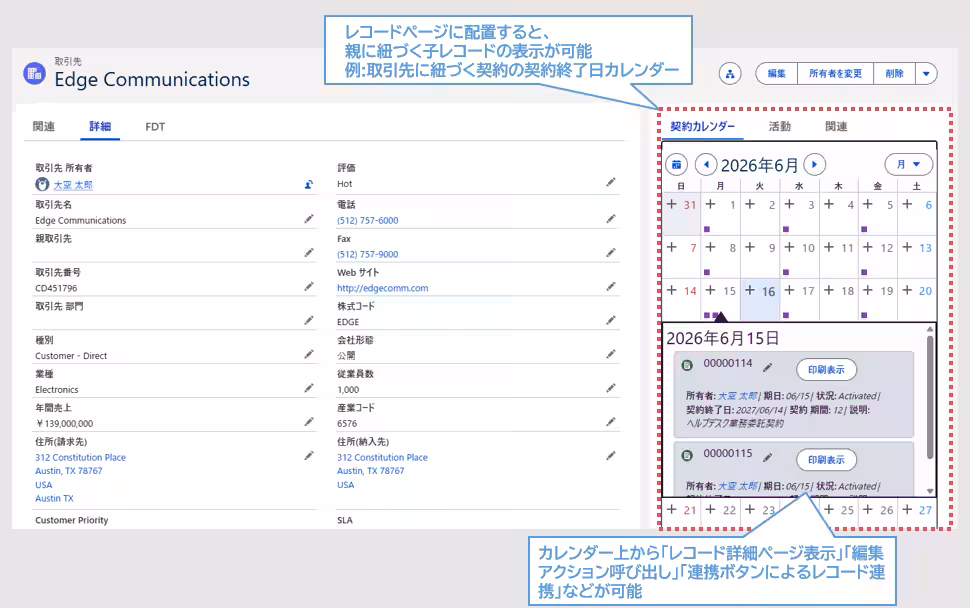Select purple event marker on June 12

pyautogui.click(x=864, y=272)
